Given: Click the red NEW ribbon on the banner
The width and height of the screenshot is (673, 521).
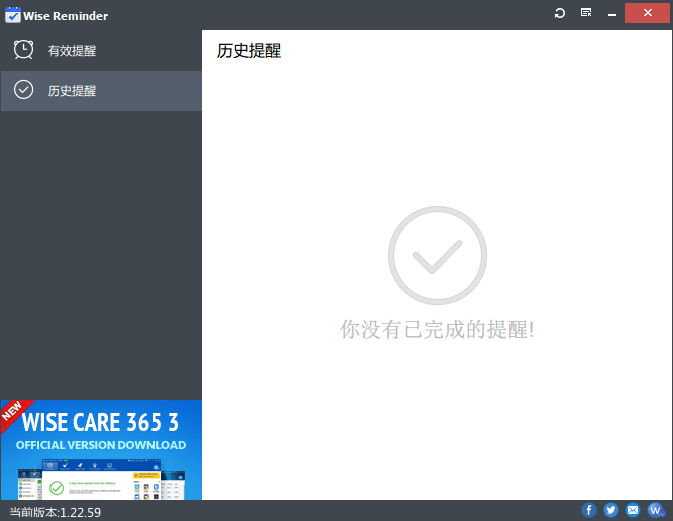Looking at the screenshot, I should [13, 411].
